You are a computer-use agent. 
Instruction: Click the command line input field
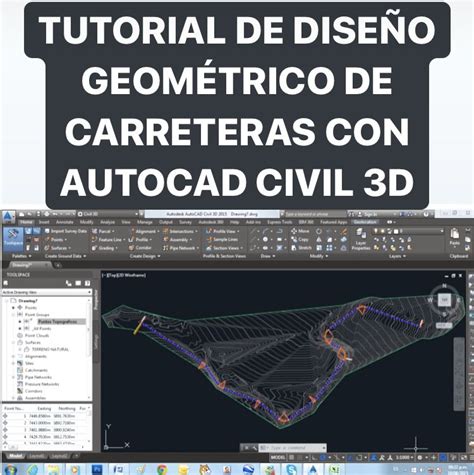(x=292, y=447)
